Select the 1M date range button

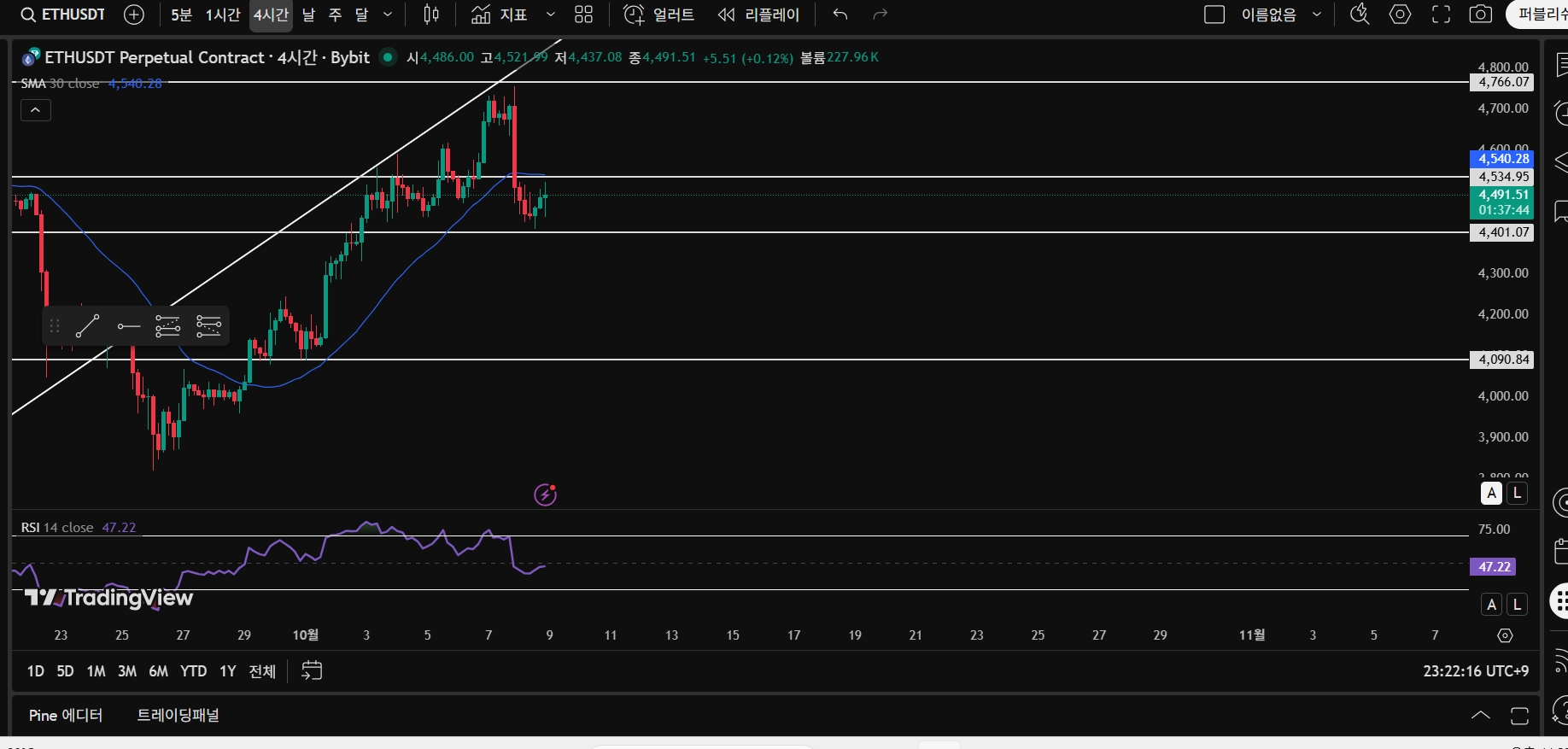[x=96, y=671]
